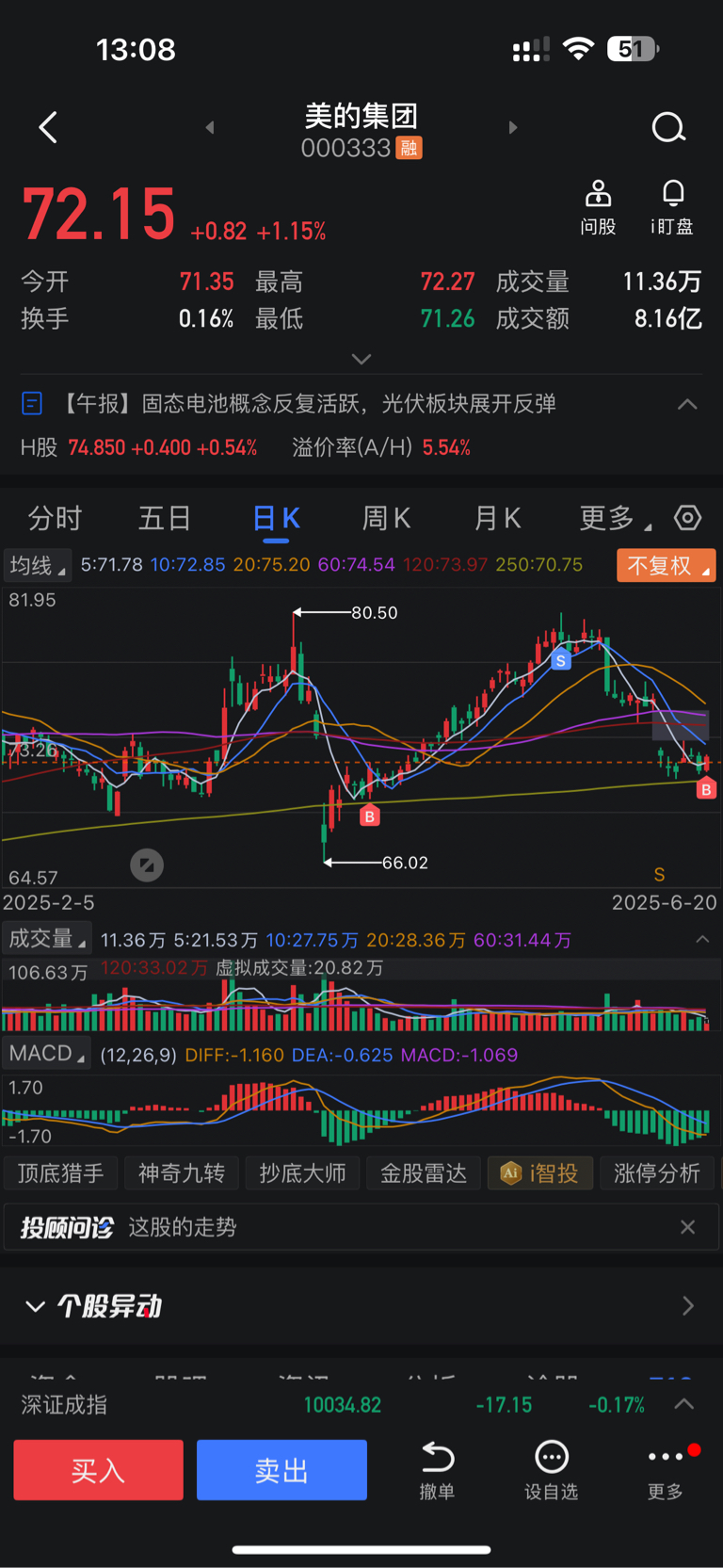Tap the gray circular draw-tool icon on chart

pos(146,865)
